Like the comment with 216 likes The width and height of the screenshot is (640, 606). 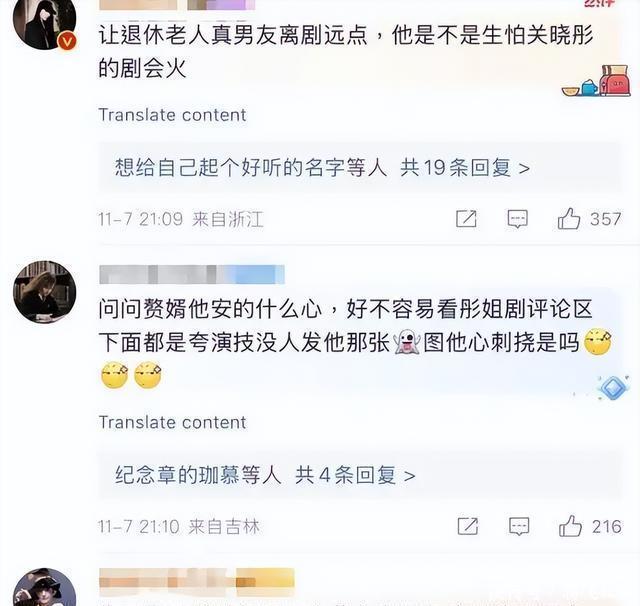[570, 526]
